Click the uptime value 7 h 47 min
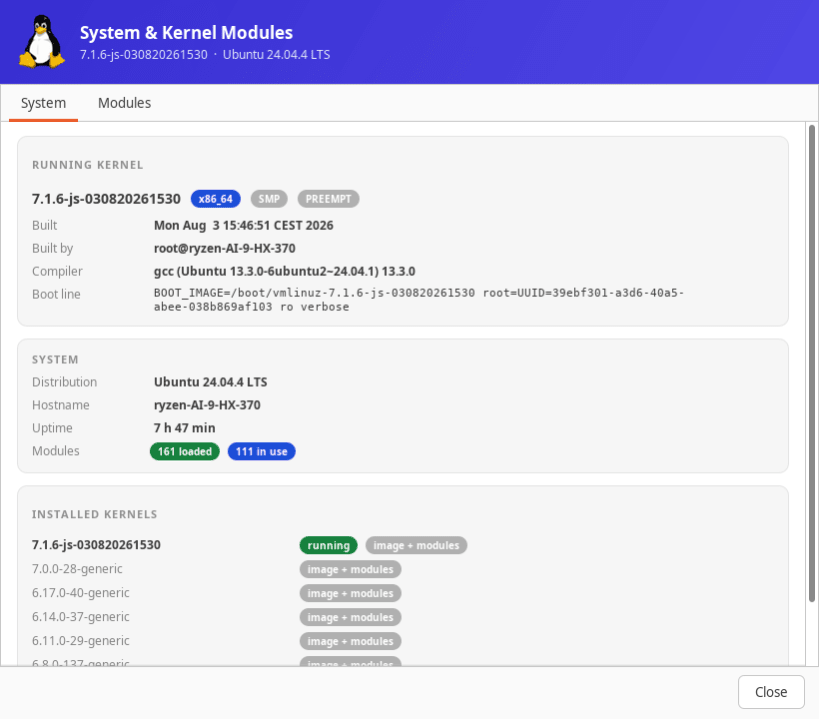Image resolution: width=819 pixels, height=719 pixels. pyautogui.click(x=184, y=428)
